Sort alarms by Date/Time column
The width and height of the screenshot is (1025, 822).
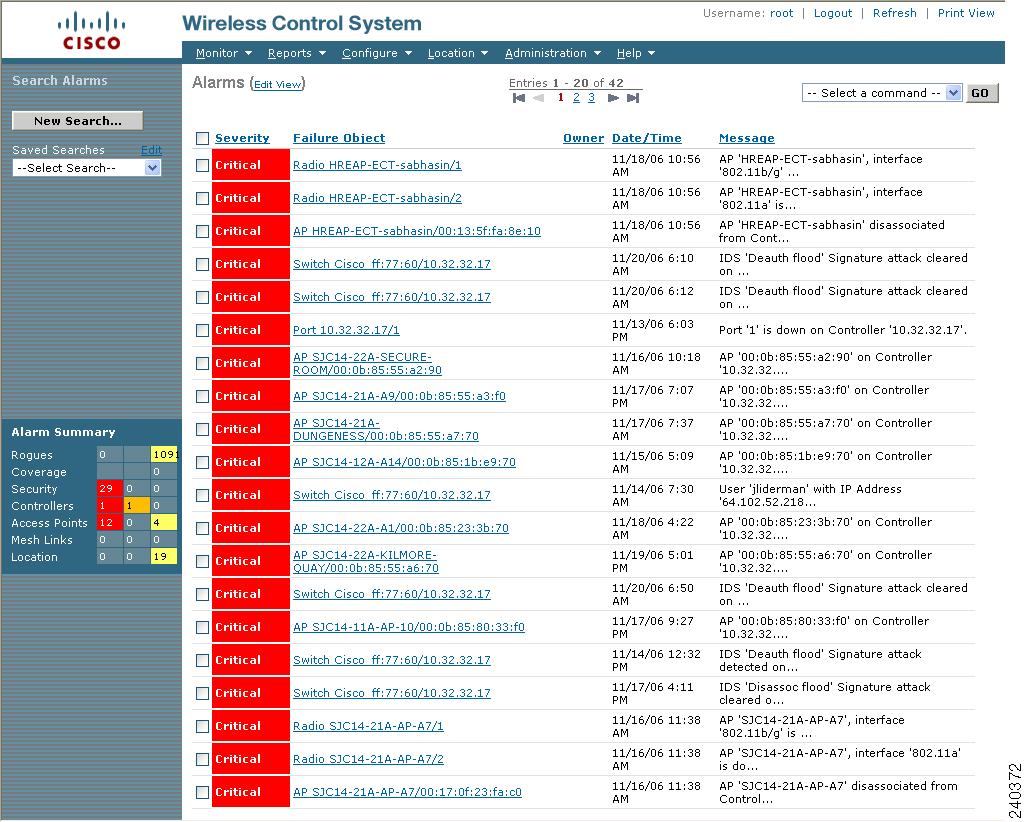647,138
